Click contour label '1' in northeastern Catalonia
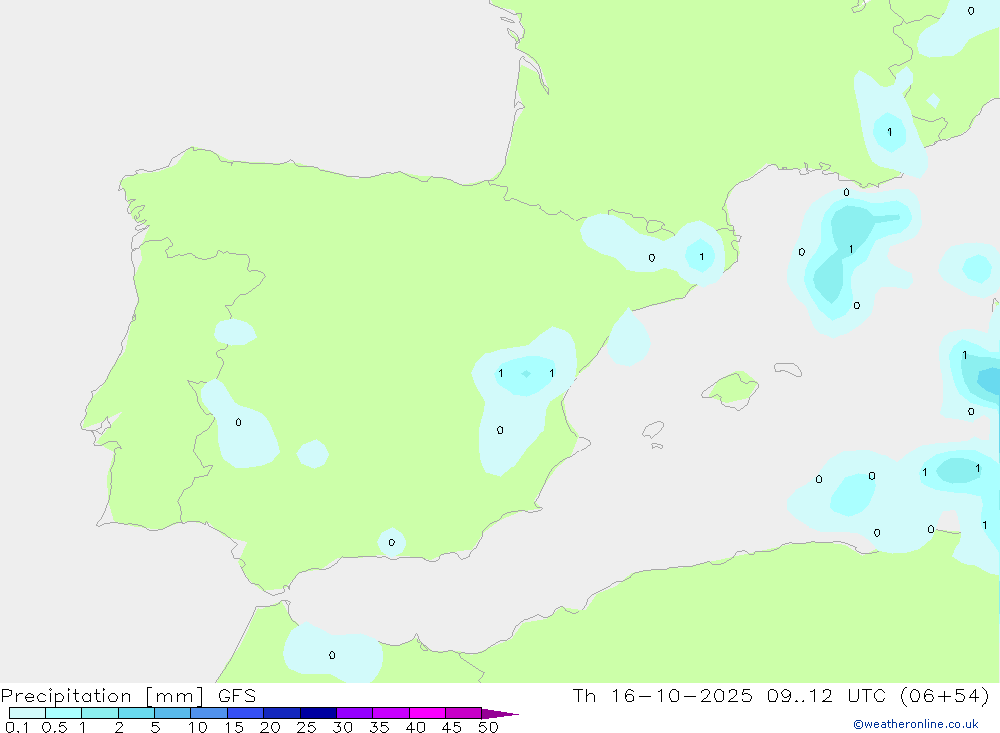 [702, 256]
